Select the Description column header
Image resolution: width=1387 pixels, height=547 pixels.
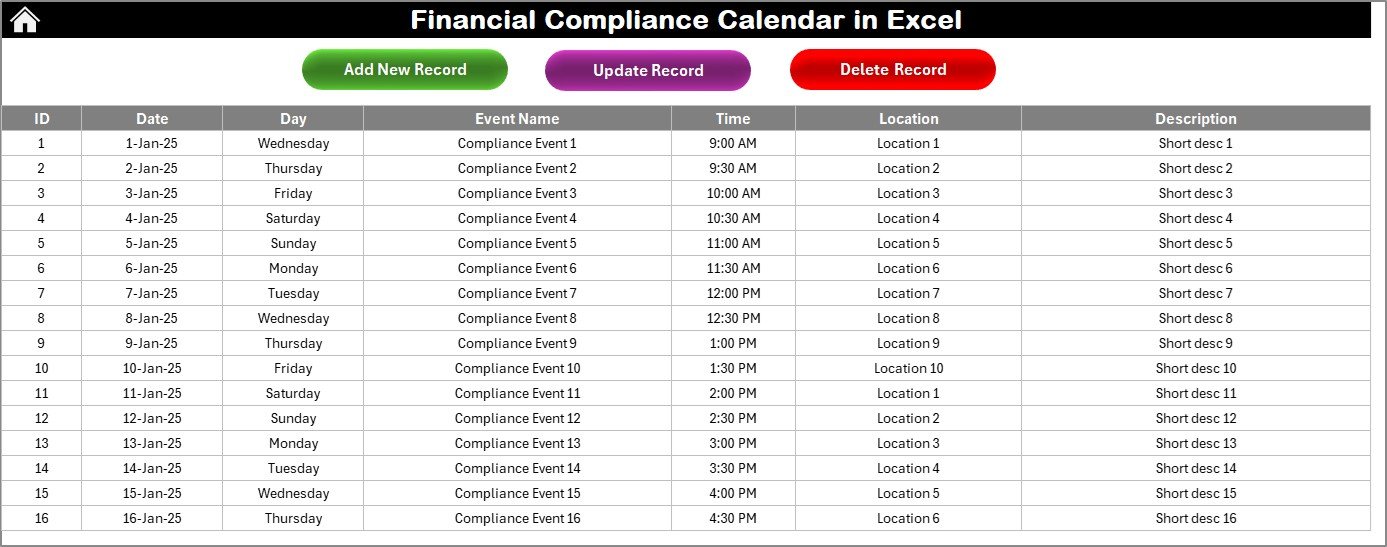coord(1195,118)
